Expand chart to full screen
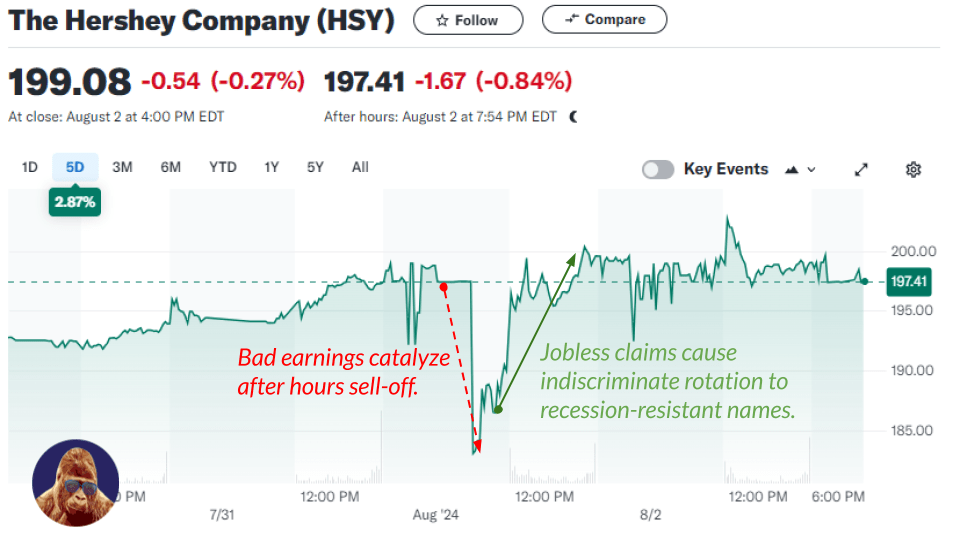 (861, 170)
